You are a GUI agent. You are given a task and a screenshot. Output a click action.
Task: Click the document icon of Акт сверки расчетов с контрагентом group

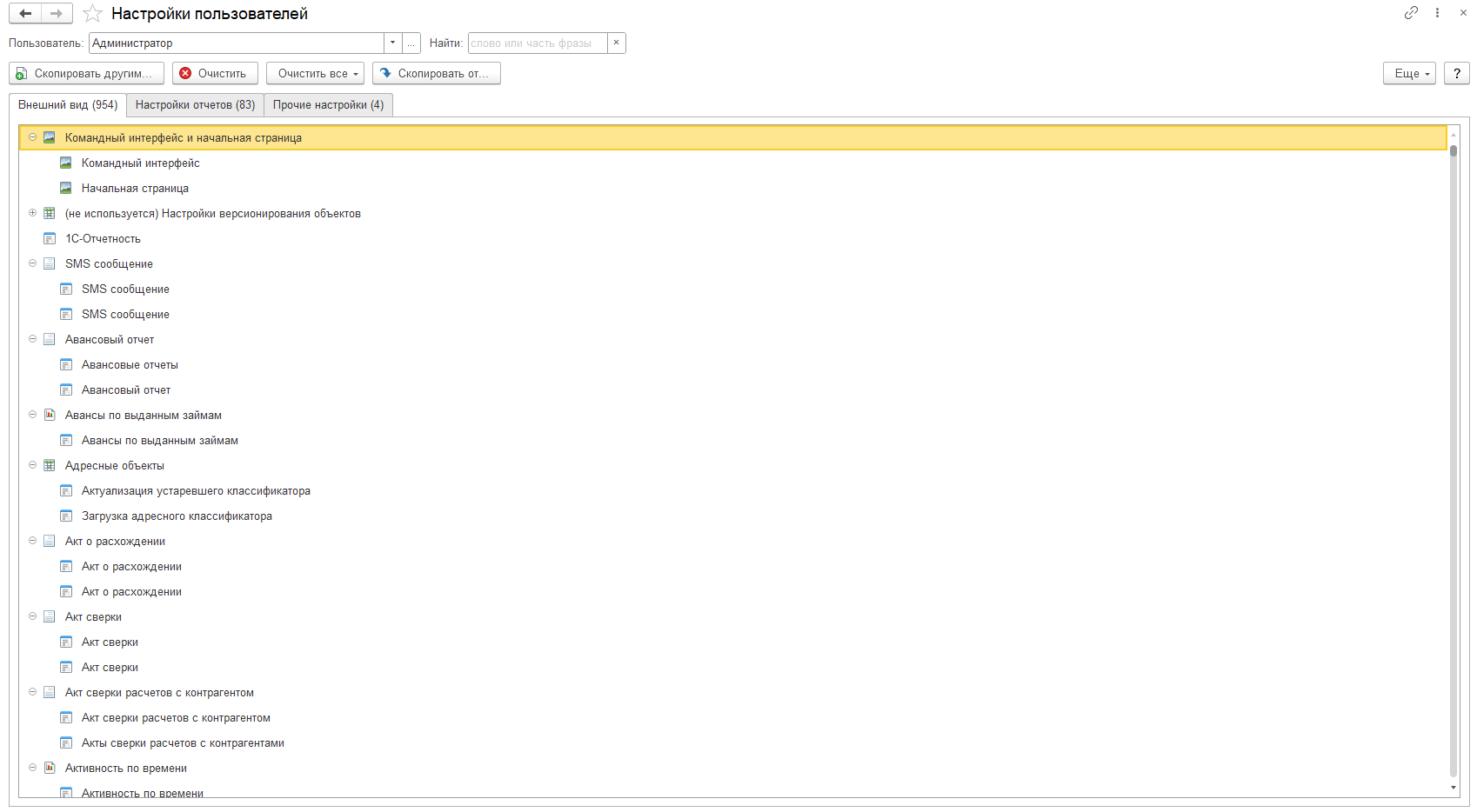(50, 692)
